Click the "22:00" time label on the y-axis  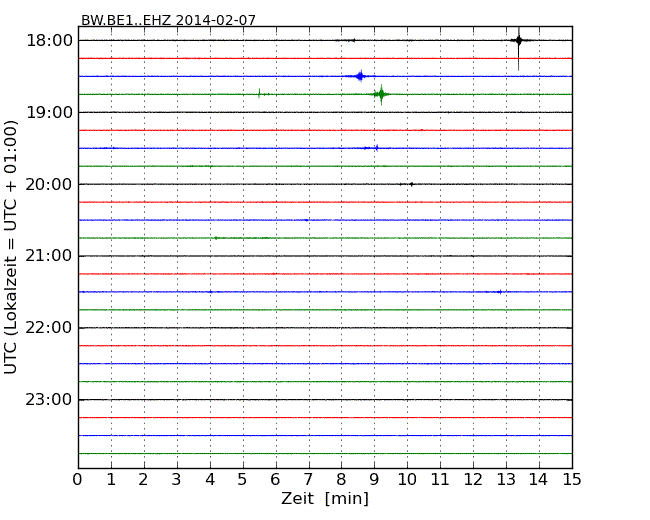click(49, 328)
